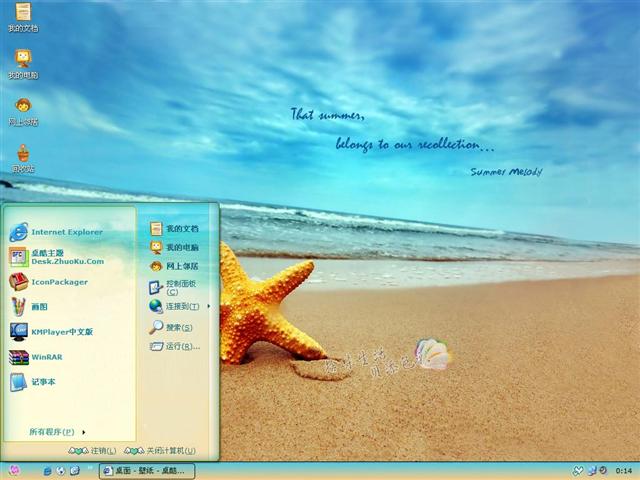Open 搜索(S) search
Viewport: 640px width, 480px height.
click(x=171, y=327)
